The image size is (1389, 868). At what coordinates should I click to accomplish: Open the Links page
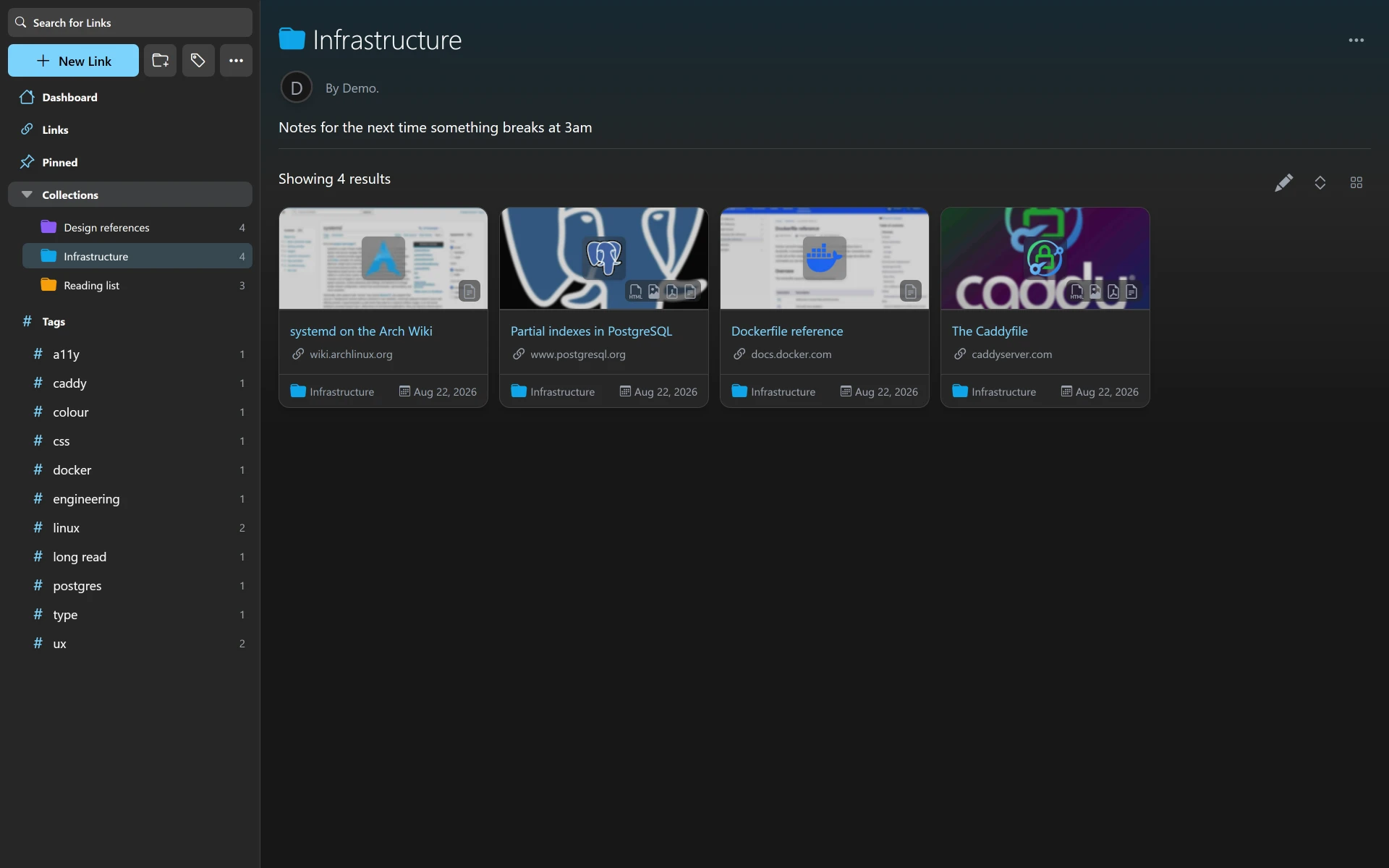coord(130,129)
